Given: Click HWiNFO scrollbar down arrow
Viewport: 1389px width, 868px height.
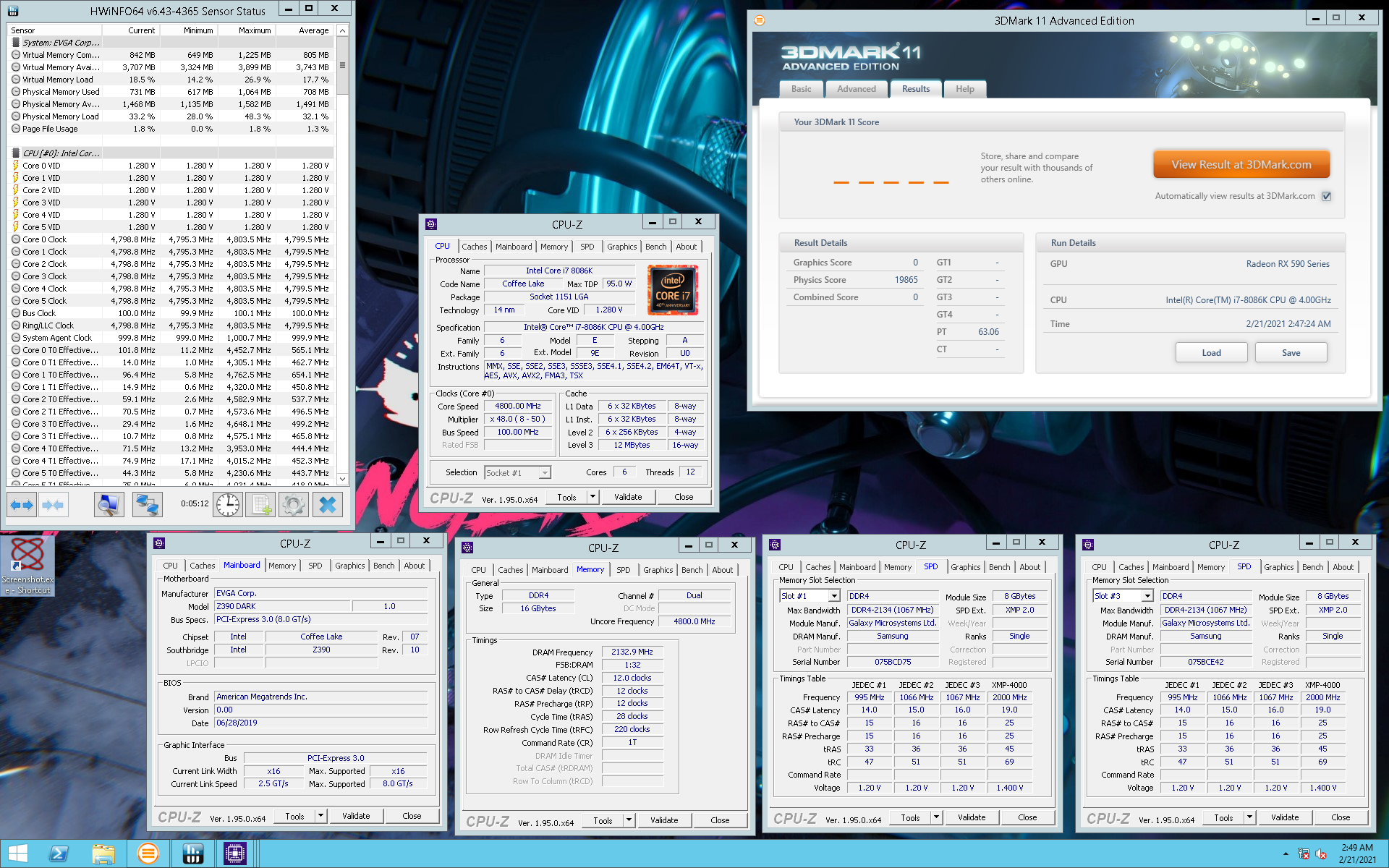Looking at the screenshot, I should tap(342, 479).
